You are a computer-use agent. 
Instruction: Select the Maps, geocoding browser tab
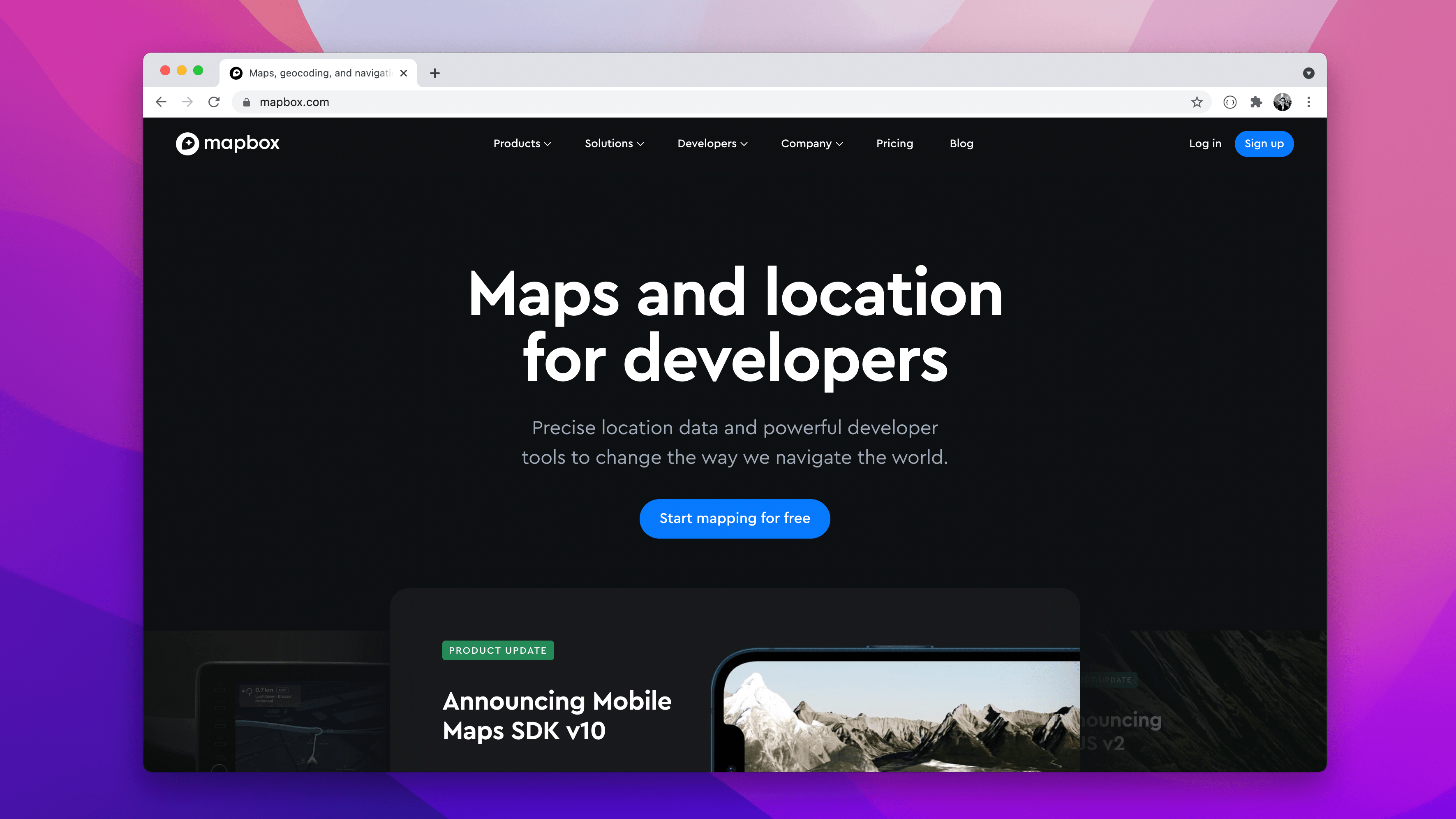pos(318,73)
